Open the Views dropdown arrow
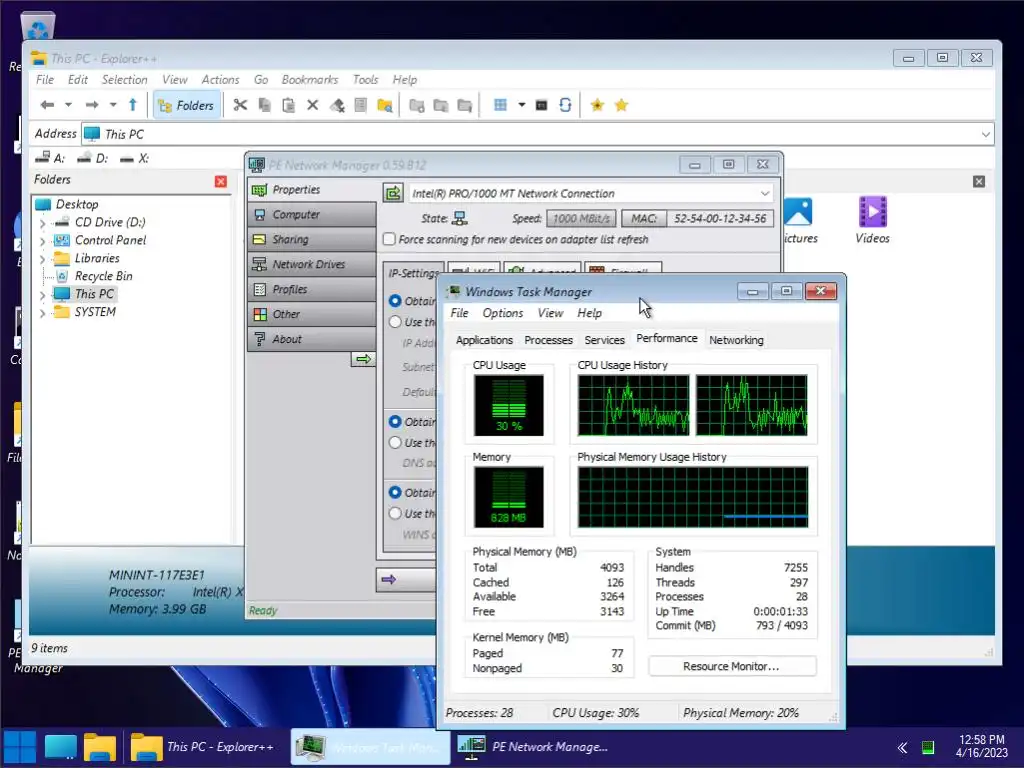 [x=521, y=105]
